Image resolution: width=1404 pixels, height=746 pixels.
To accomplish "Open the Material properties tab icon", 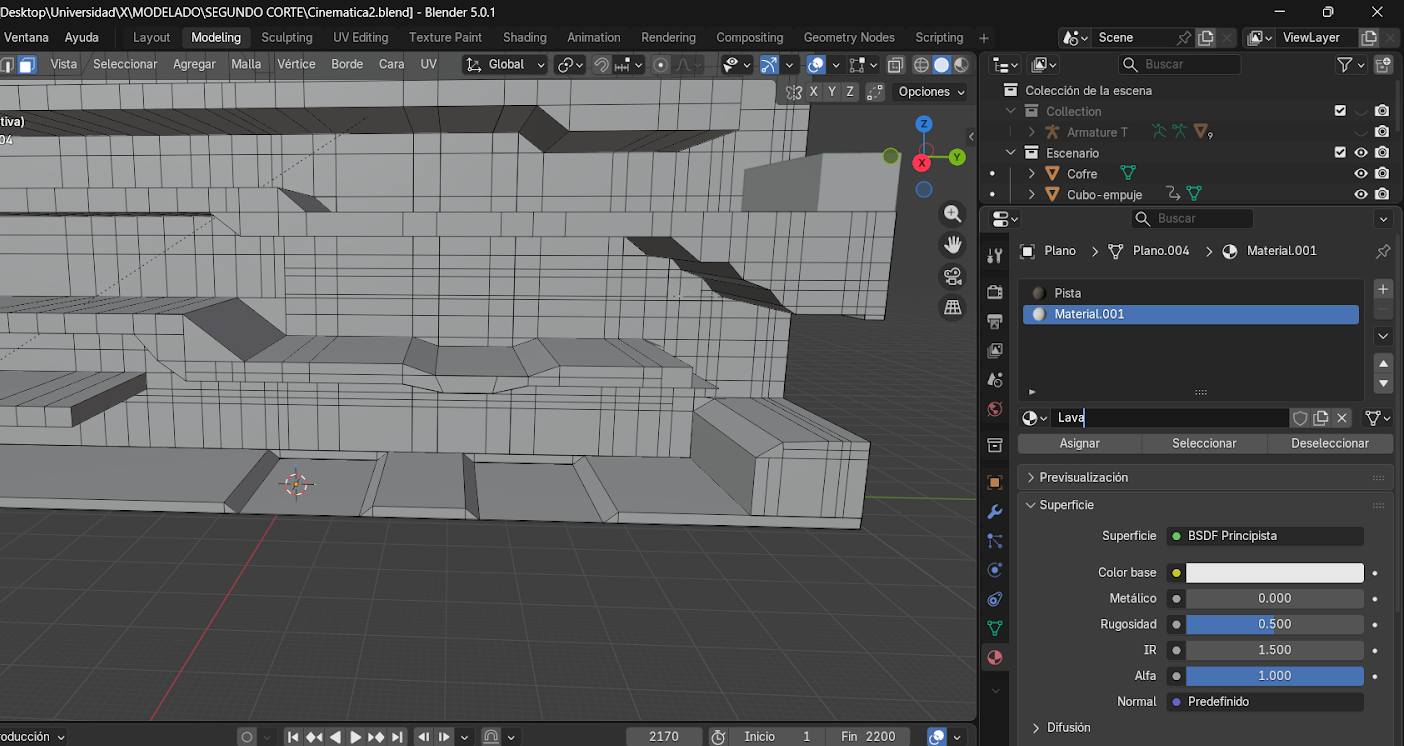I will [994, 657].
